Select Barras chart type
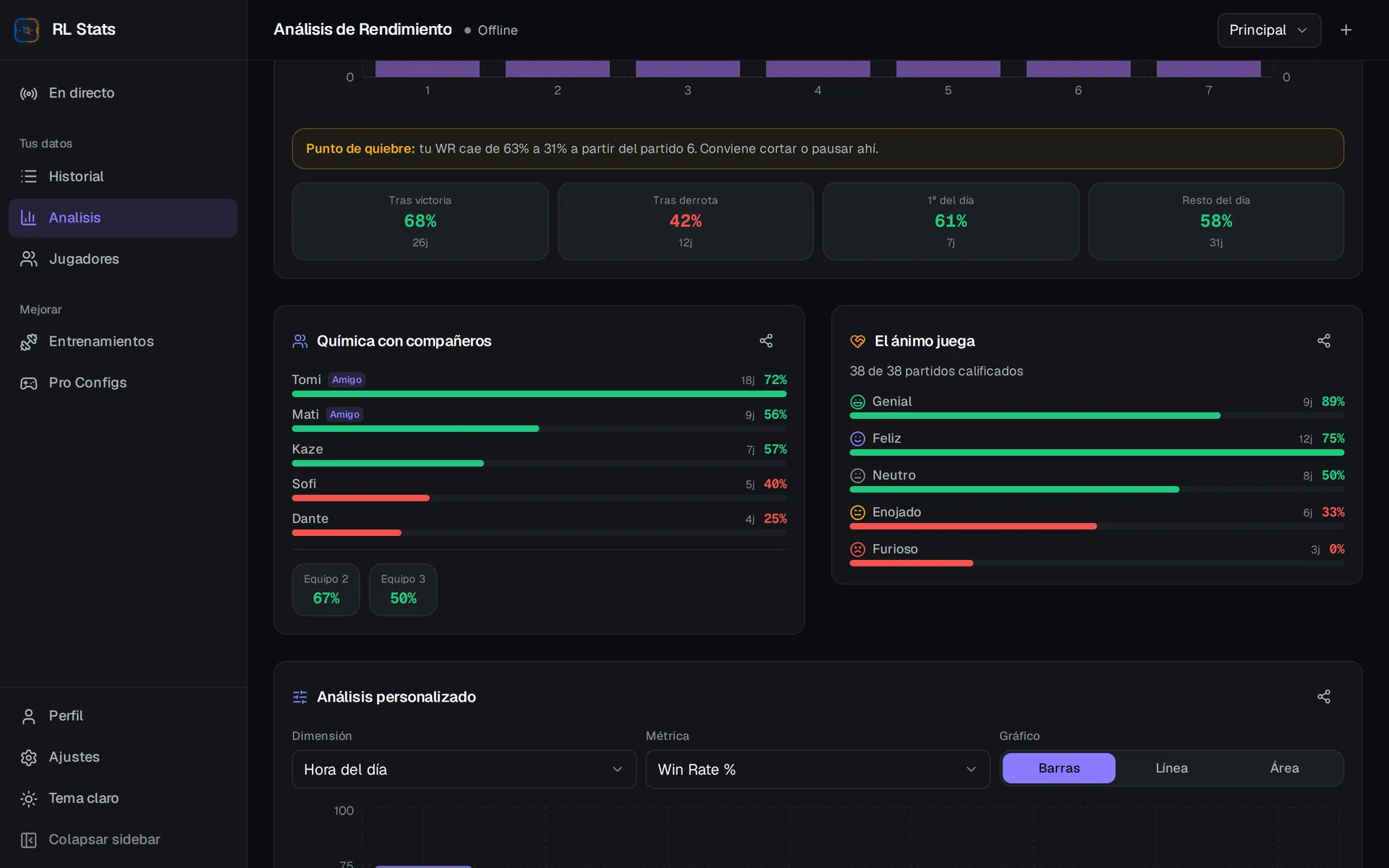 (1059, 768)
